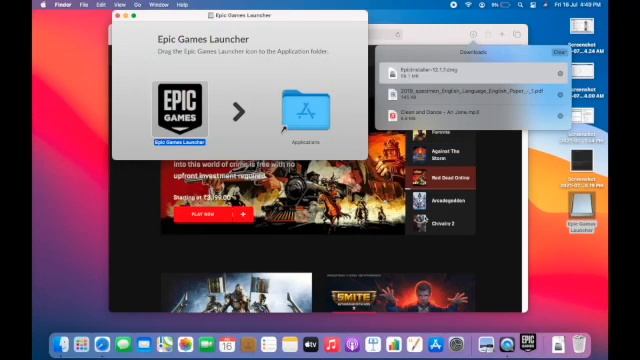The image size is (640, 360).
Task: Open Pages from the dock
Action: point(415,344)
